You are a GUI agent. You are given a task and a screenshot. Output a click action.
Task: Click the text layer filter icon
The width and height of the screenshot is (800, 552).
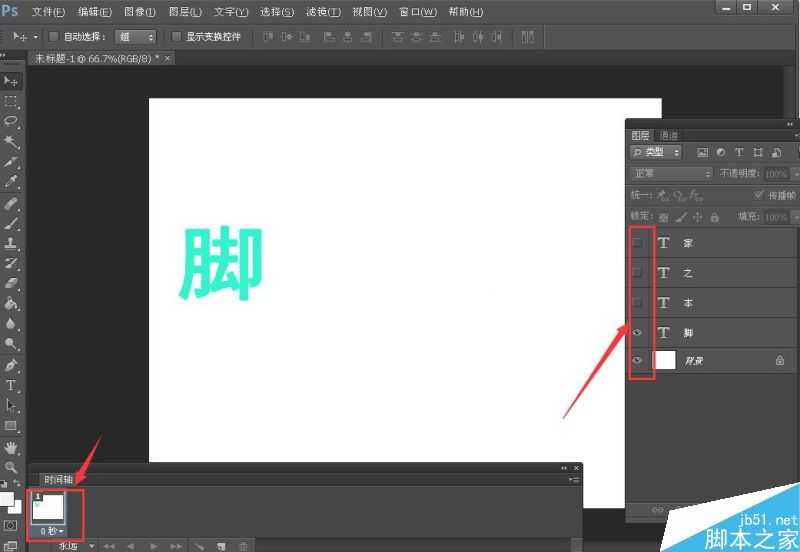[739, 152]
